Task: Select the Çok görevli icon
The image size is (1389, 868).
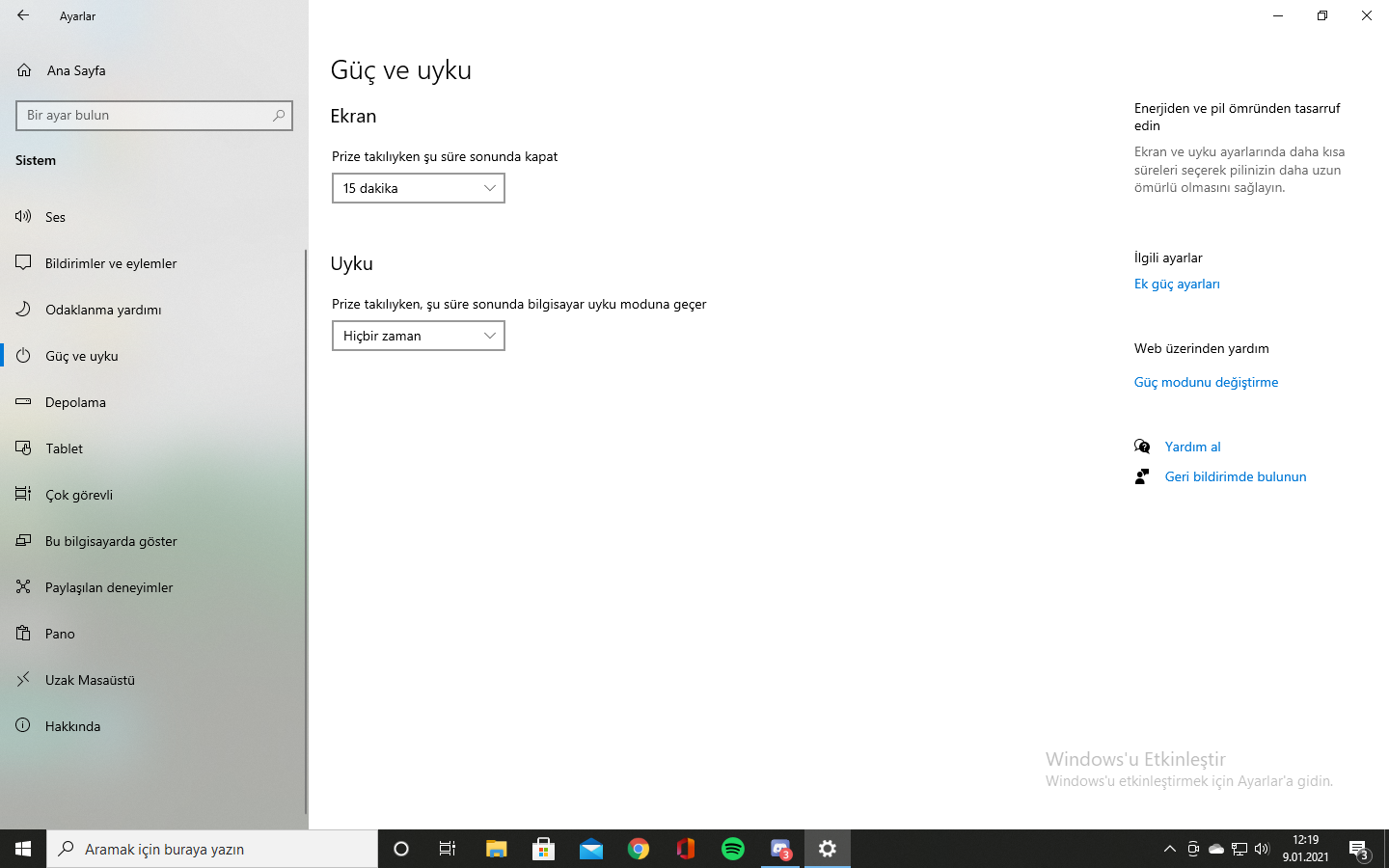Action: pyautogui.click(x=23, y=494)
